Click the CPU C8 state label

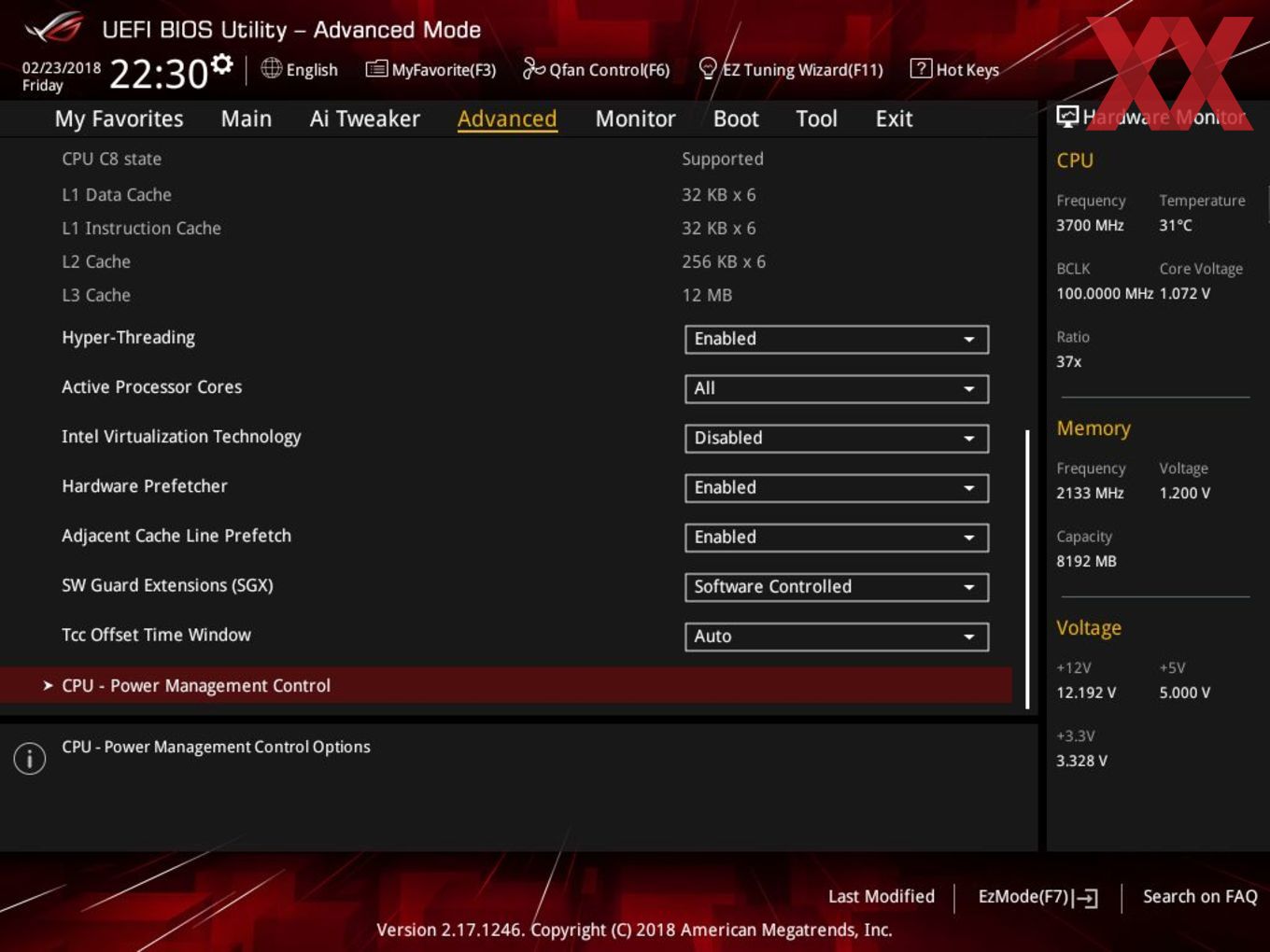pyautogui.click(x=112, y=159)
